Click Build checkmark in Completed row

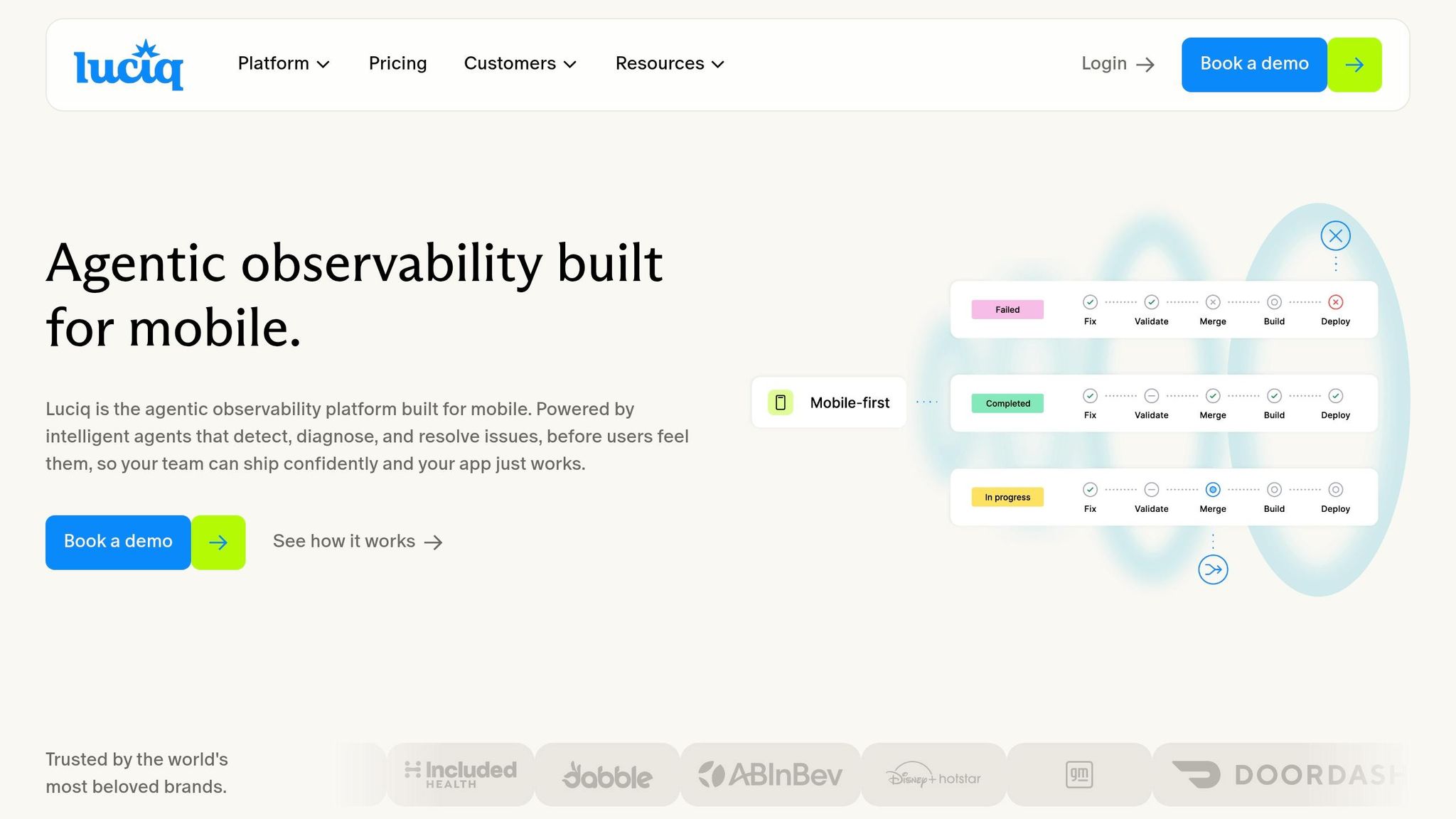click(1274, 396)
